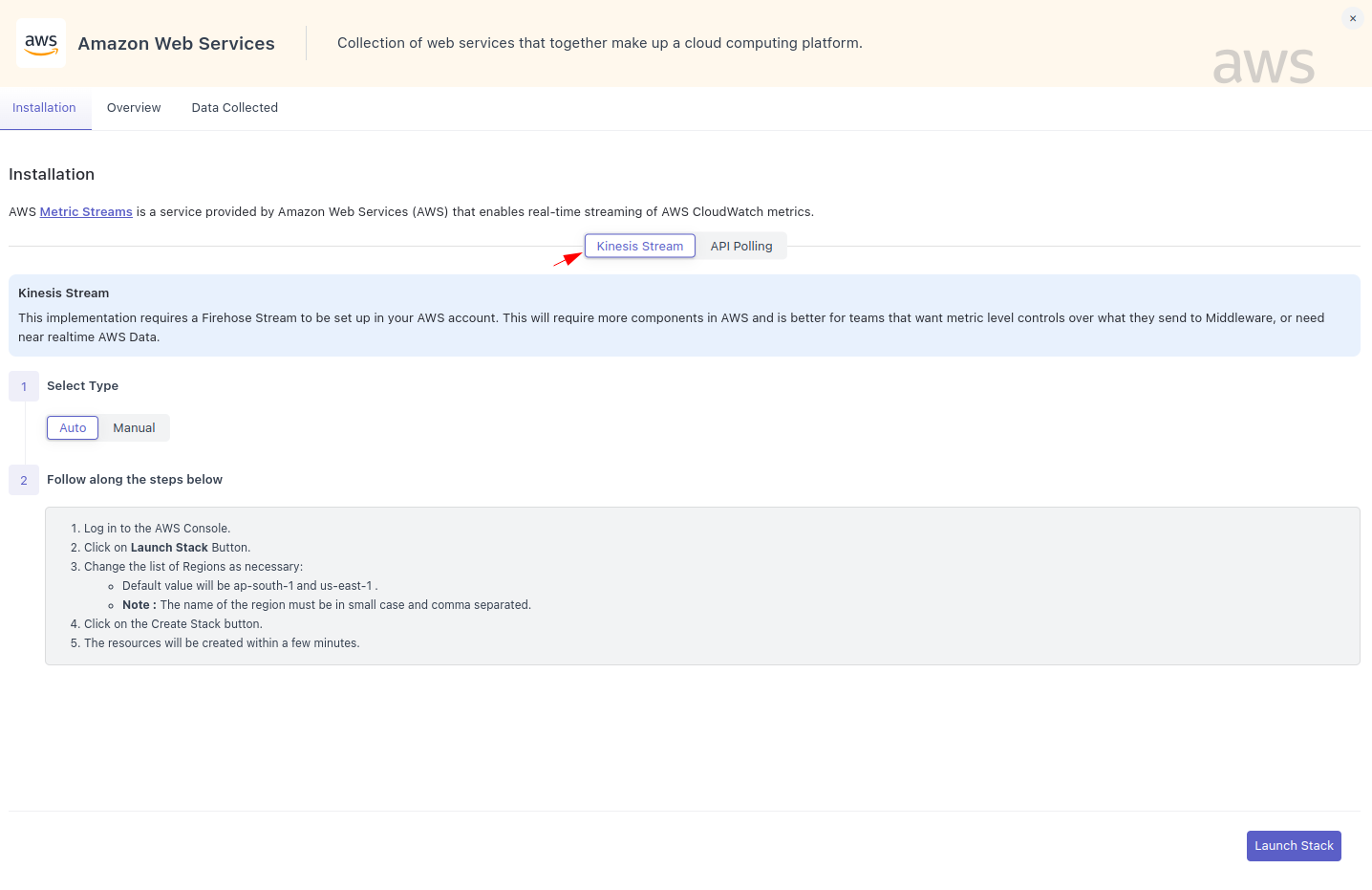This screenshot has height=890, width=1372.
Task: Switch to API Polling mode
Action: 740,247
